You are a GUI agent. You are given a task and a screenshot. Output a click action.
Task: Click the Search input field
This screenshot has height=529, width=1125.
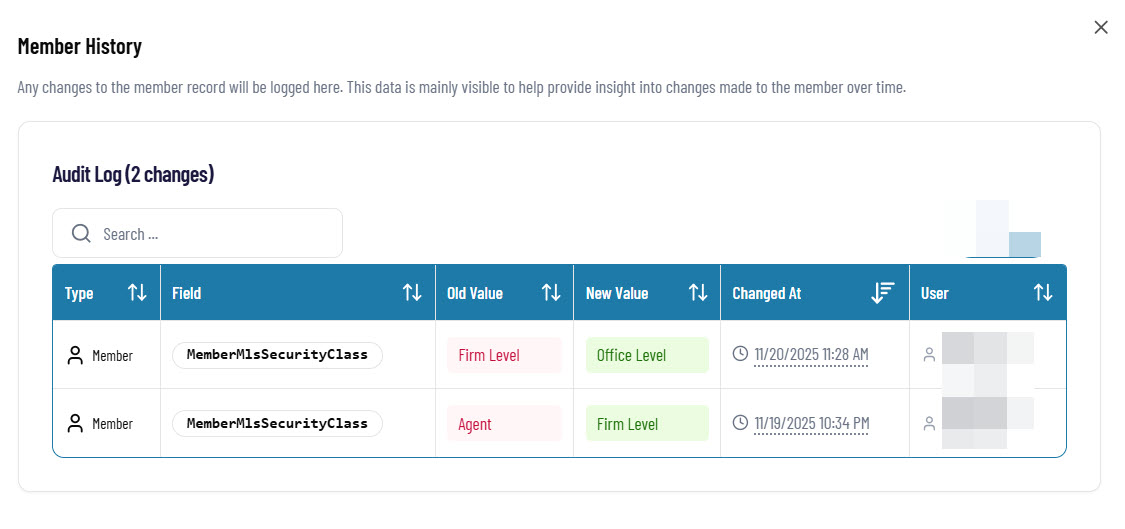[197, 233]
